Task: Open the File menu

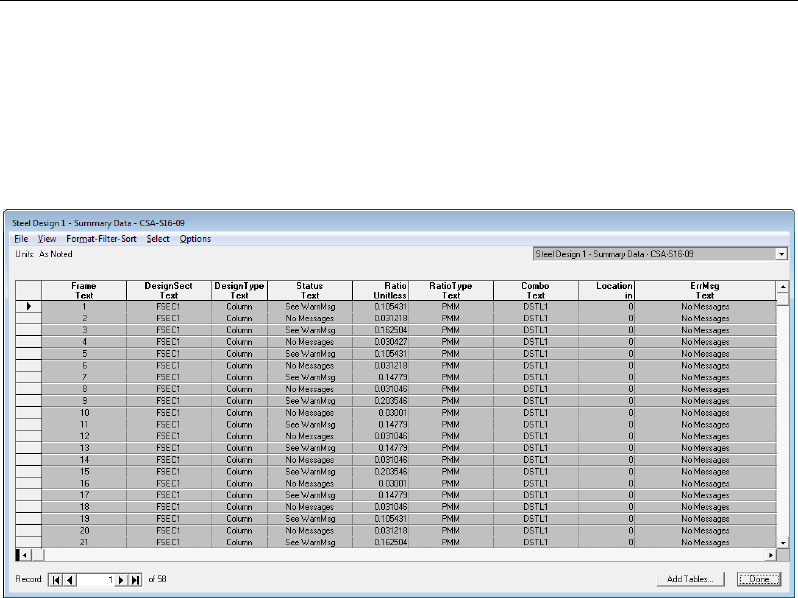Action: tap(21, 239)
